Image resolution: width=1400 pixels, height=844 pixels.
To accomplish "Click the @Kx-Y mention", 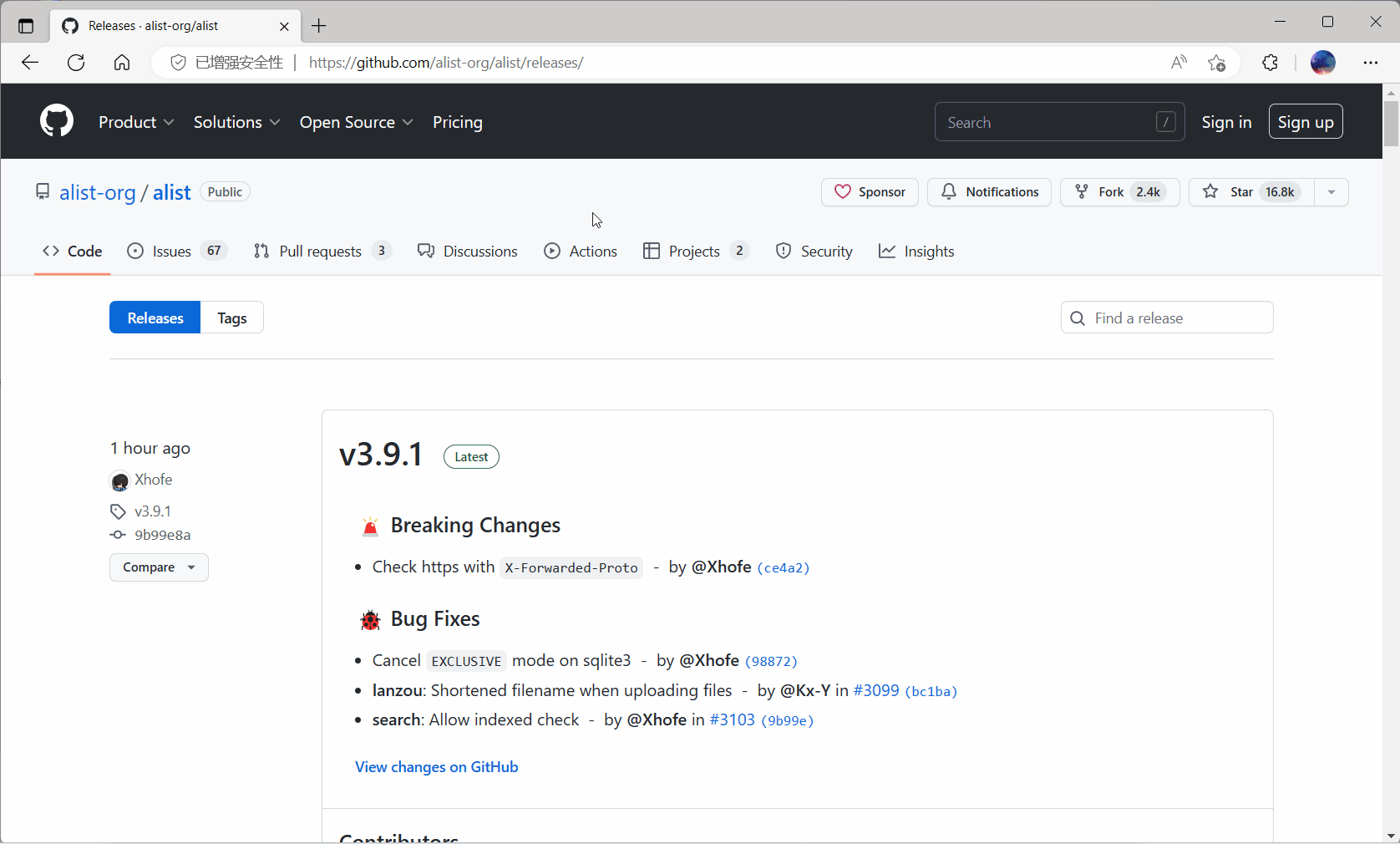I will point(805,690).
